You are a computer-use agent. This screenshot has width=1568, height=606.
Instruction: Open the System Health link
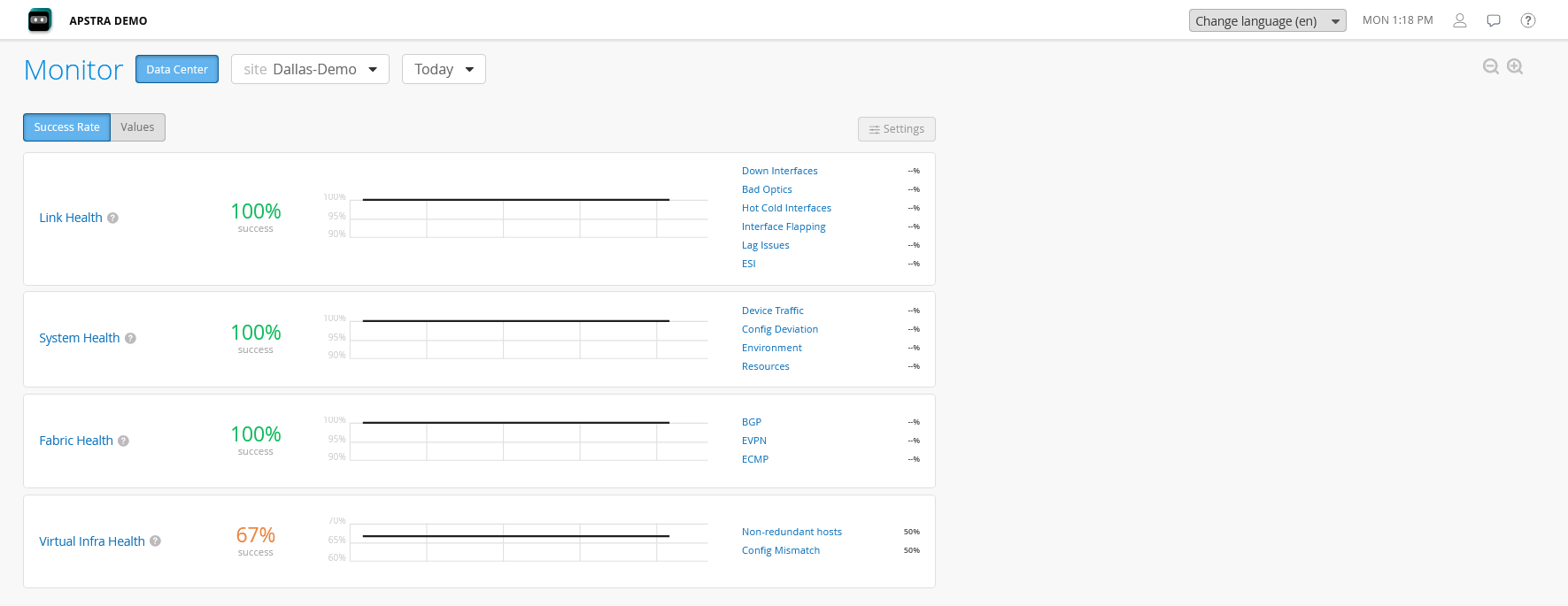click(x=79, y=338)
